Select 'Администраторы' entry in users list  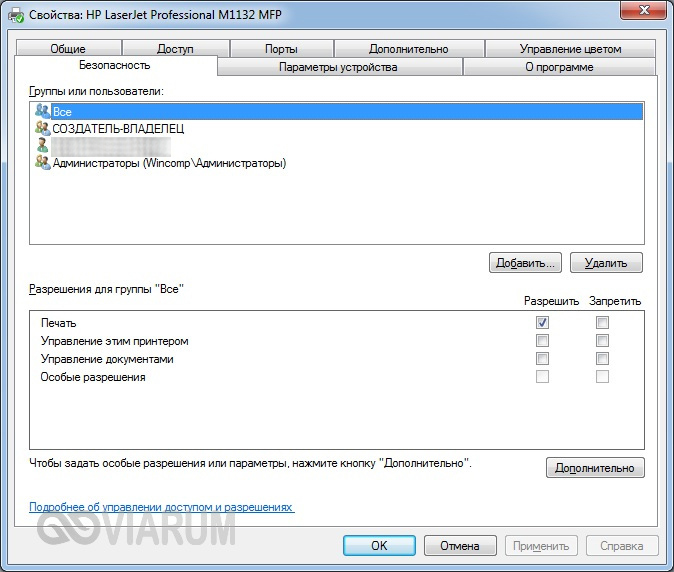pyautogui.click(x=169, y=163)
